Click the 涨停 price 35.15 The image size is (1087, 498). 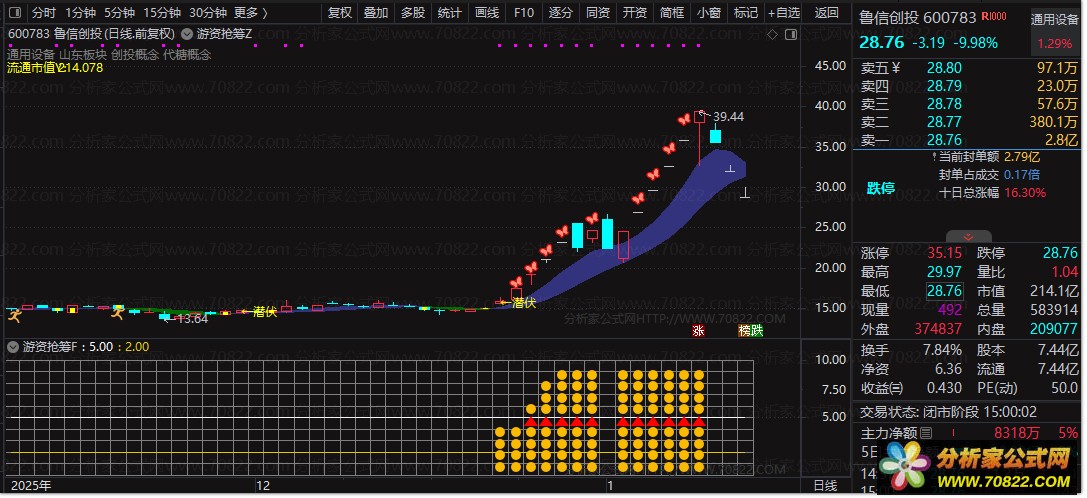(944, 254)
